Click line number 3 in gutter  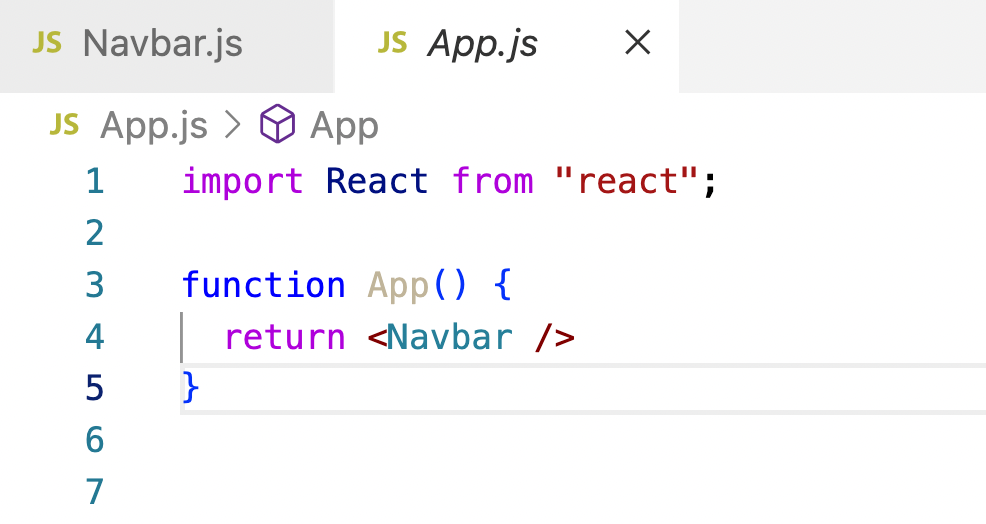[94, 285]
